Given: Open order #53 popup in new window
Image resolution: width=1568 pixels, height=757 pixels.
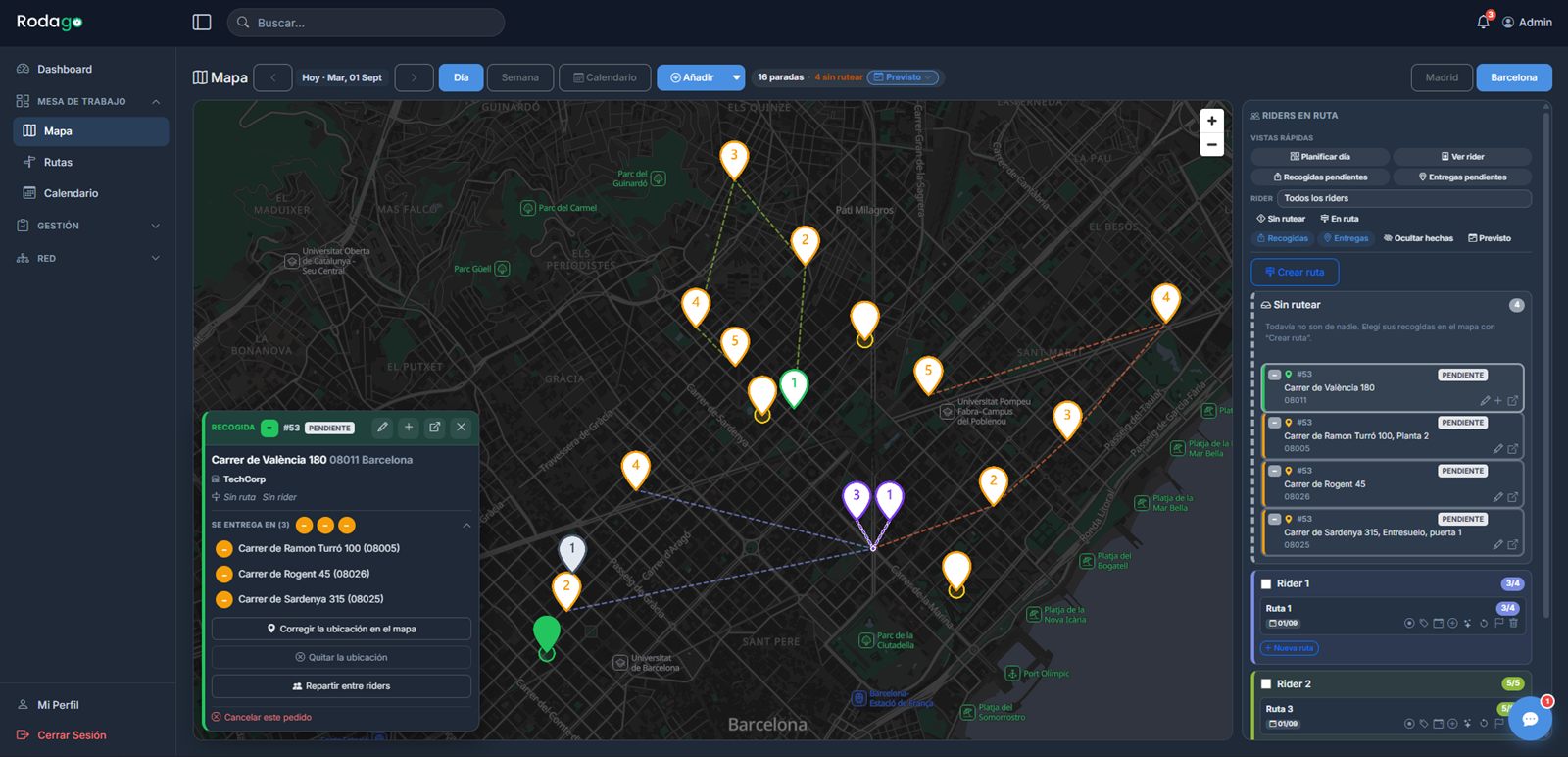Looking at the screenshot, I should (x=435, y=428).
